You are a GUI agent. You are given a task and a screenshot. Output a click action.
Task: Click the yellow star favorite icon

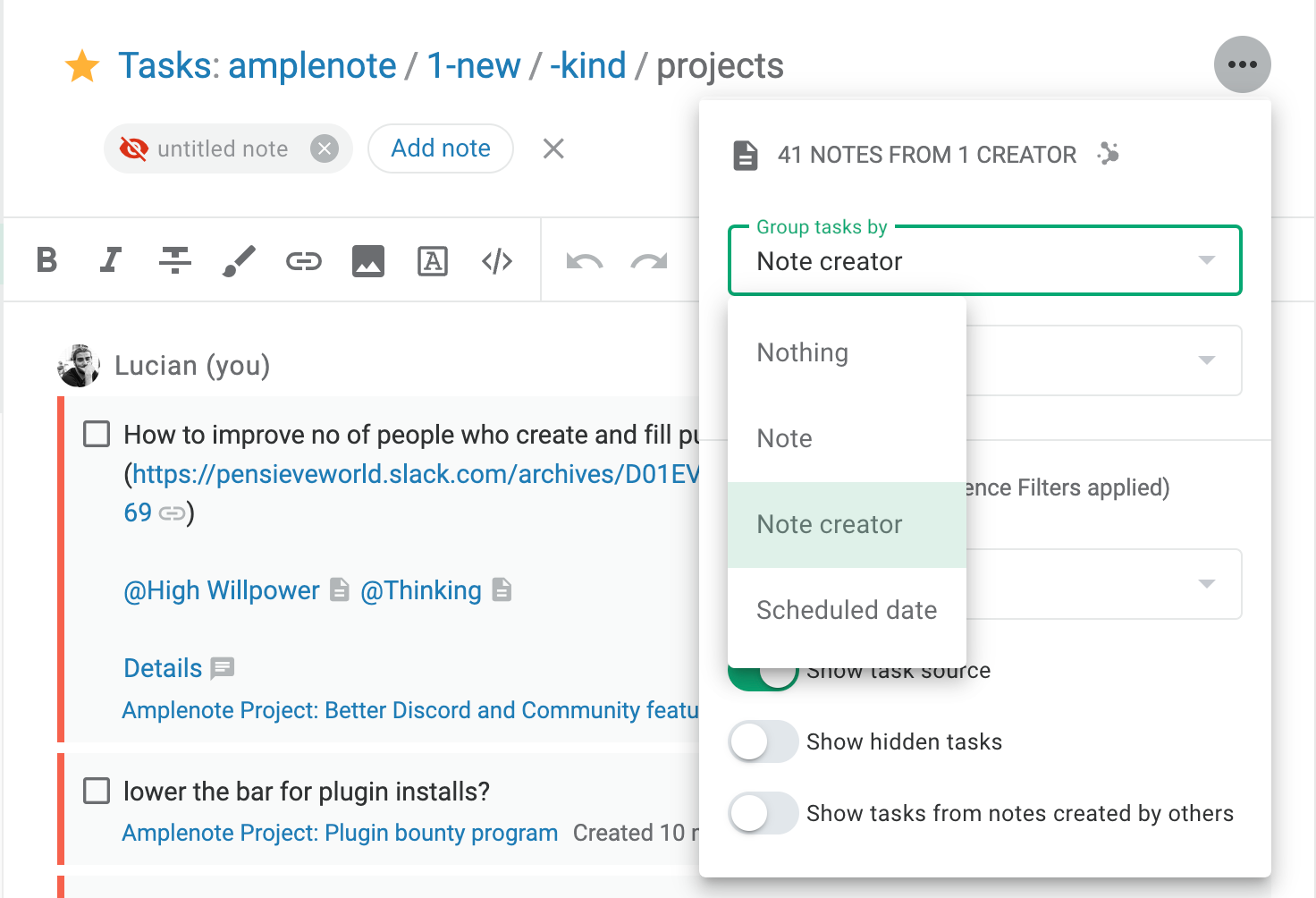pos(82,66)
